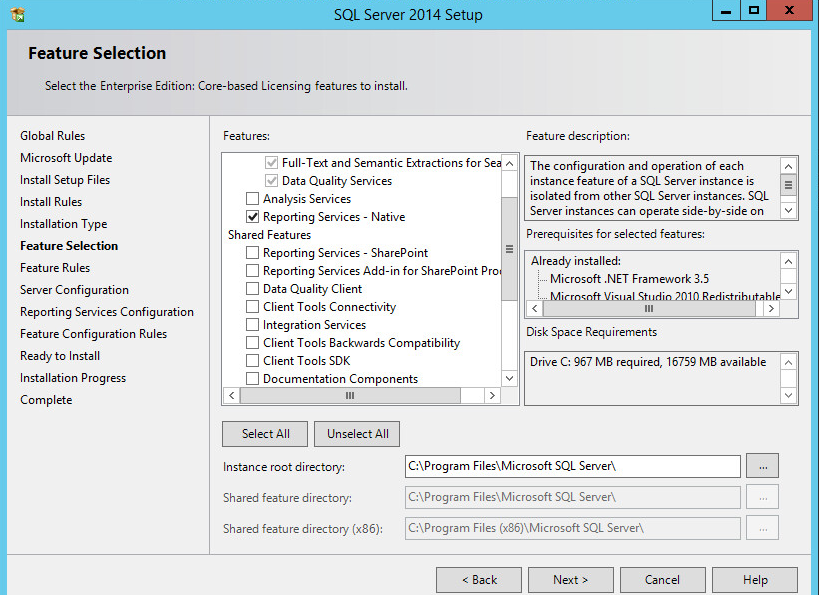Cancel the SQL Server setup

pos(663,580)
